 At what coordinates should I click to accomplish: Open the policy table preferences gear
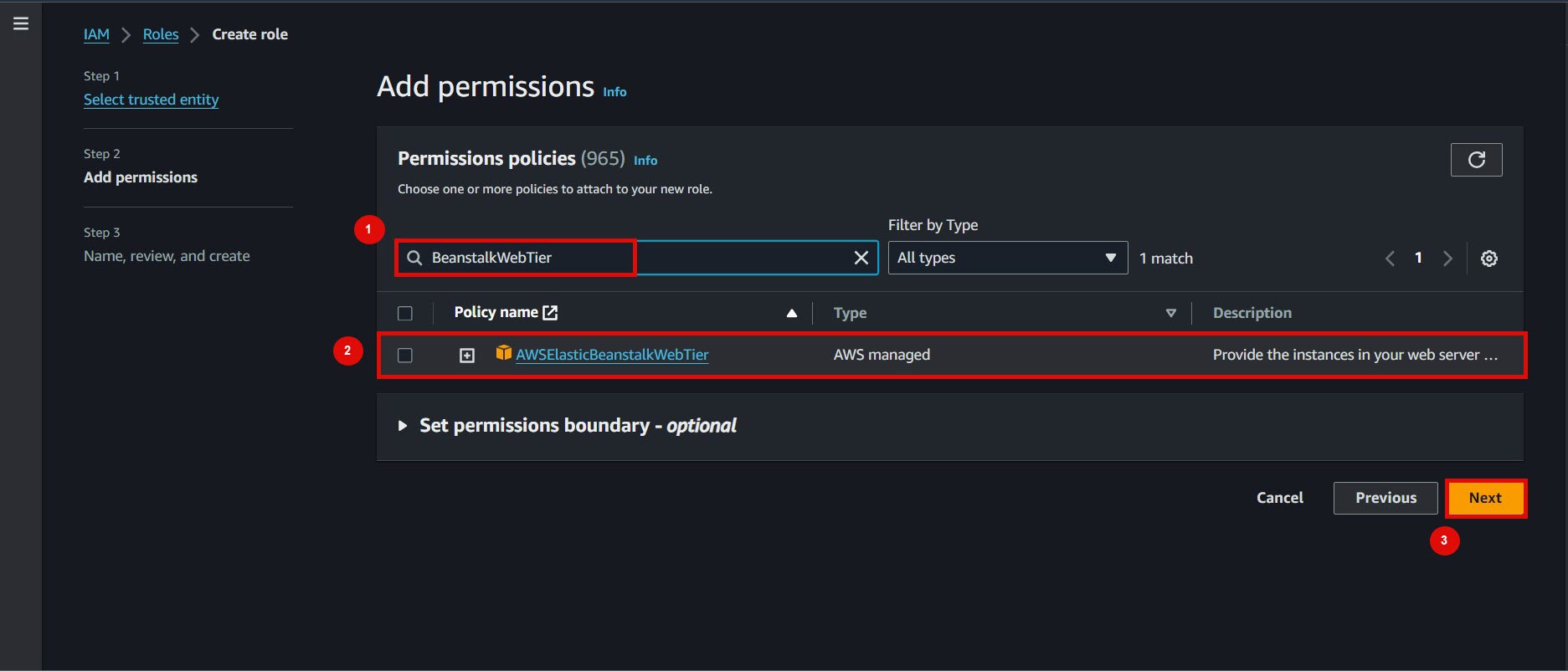[x=1488, y=259]
